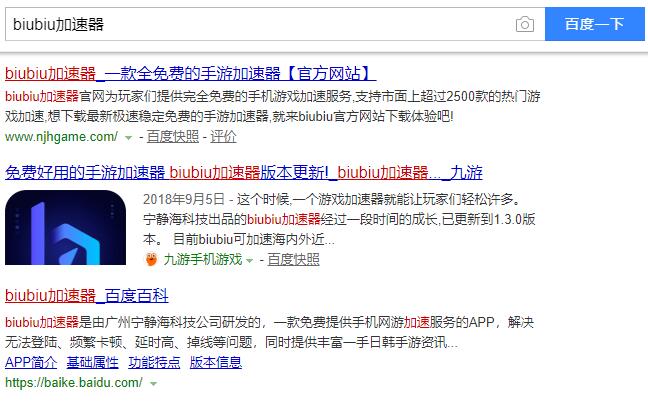The height and width of the screenshot is (408, 648).
Task: Jump to the 版本信息 section link
Action: coord(216,363)
